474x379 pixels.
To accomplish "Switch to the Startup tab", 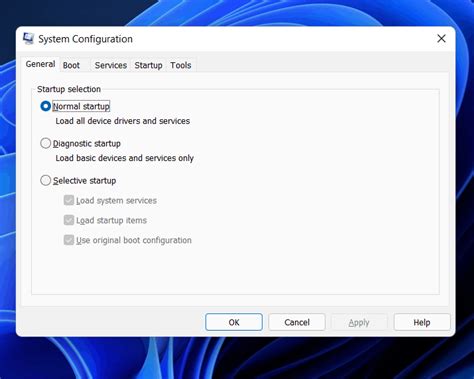I will click(x=149, y=65).
